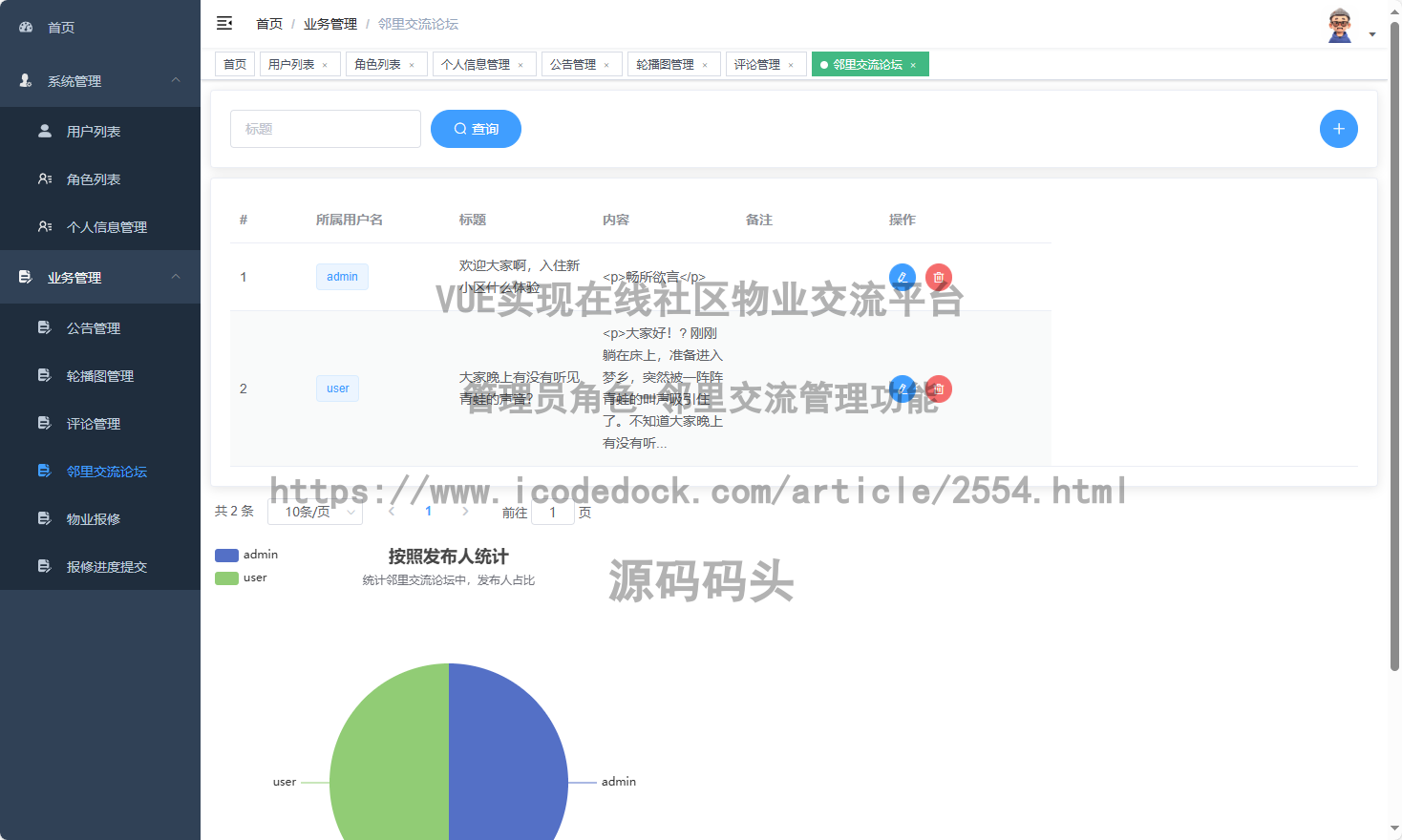1402x840 pixels.
Task: Toggle admin legend color swatch
Action: tap(226, 555)
